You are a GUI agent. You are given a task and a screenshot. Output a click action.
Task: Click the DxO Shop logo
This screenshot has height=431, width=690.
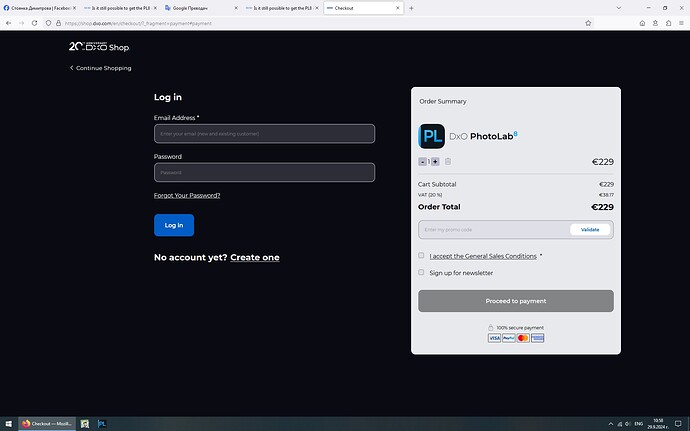click(x=99, y=46)
